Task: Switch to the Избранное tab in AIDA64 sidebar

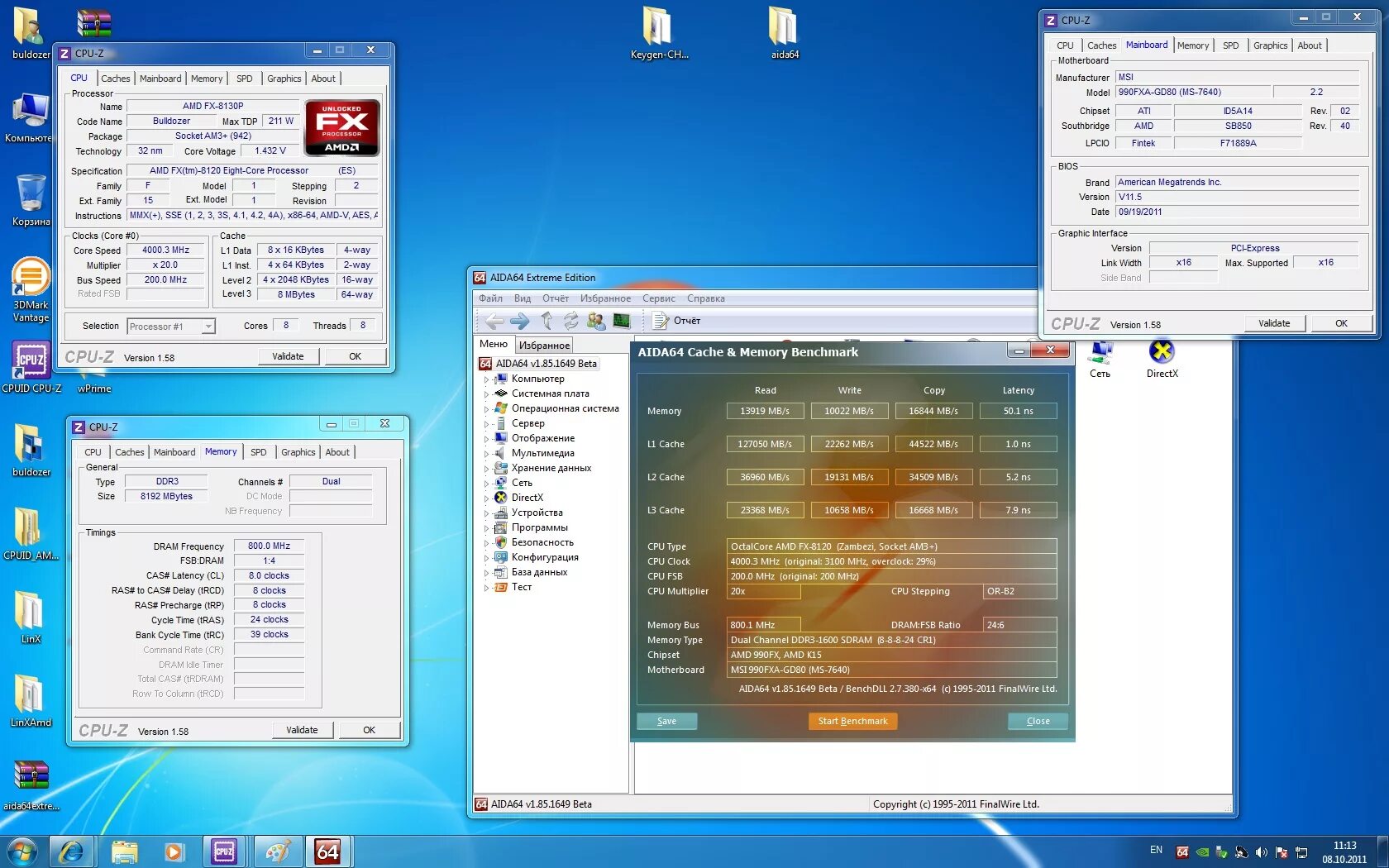Action: coord(544,346)
